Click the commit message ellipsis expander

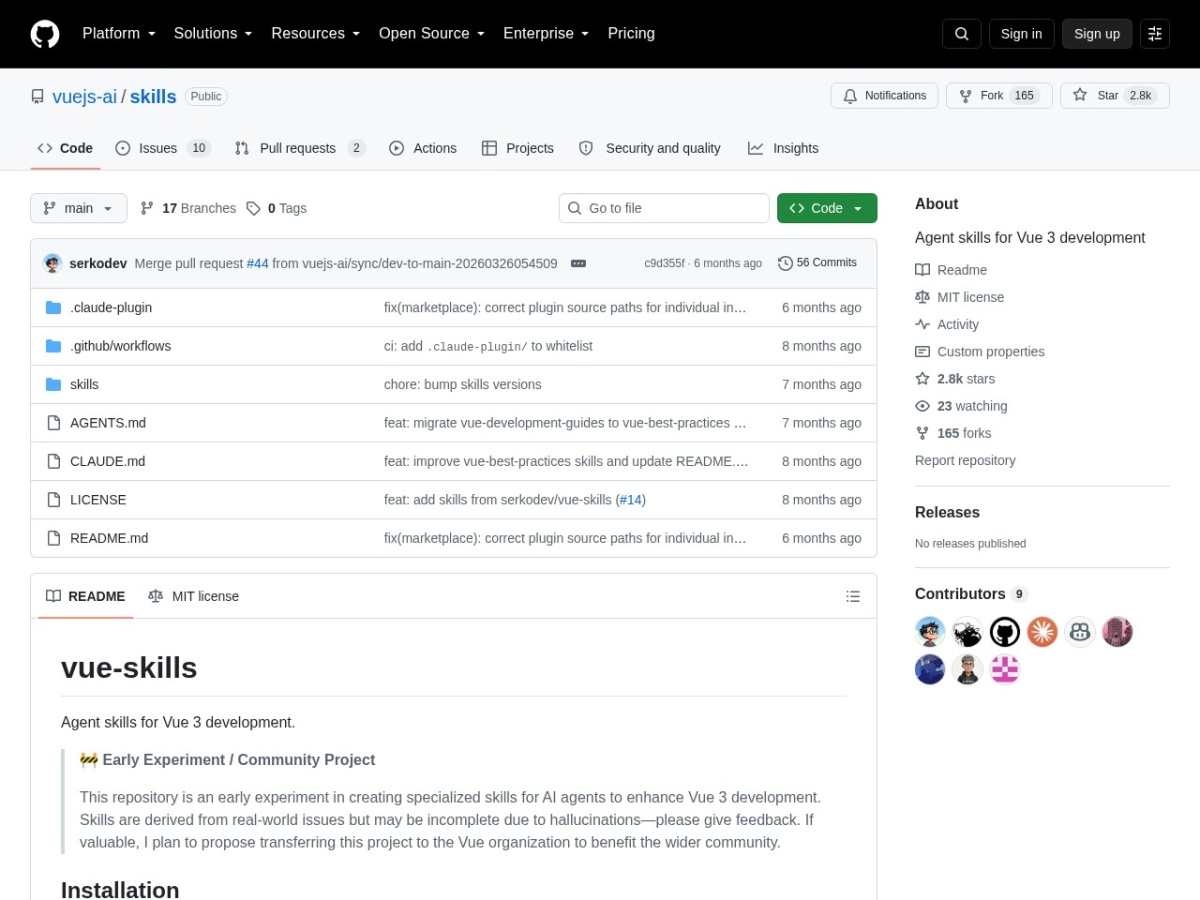[578, 263]
